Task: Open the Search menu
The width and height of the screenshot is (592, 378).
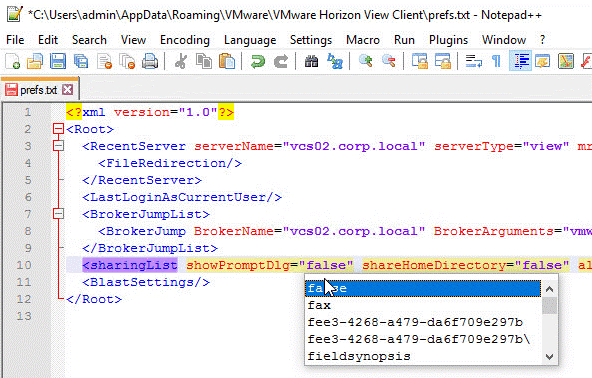Action: [89, 40]
